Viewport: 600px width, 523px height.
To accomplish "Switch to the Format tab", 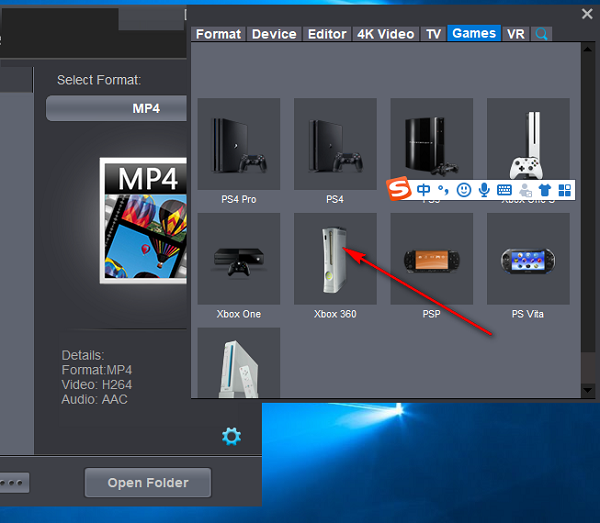I will click(x=218, y=34).
